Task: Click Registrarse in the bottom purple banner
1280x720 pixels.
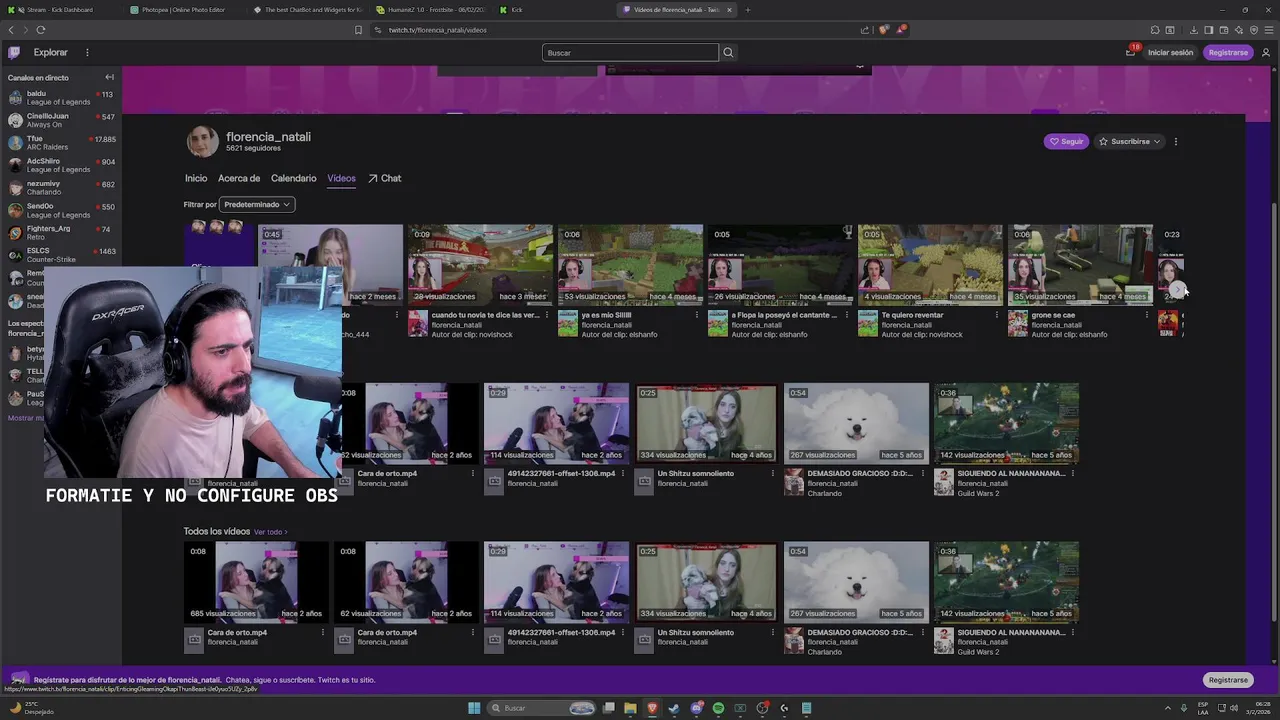Action: coord(1228,680)
